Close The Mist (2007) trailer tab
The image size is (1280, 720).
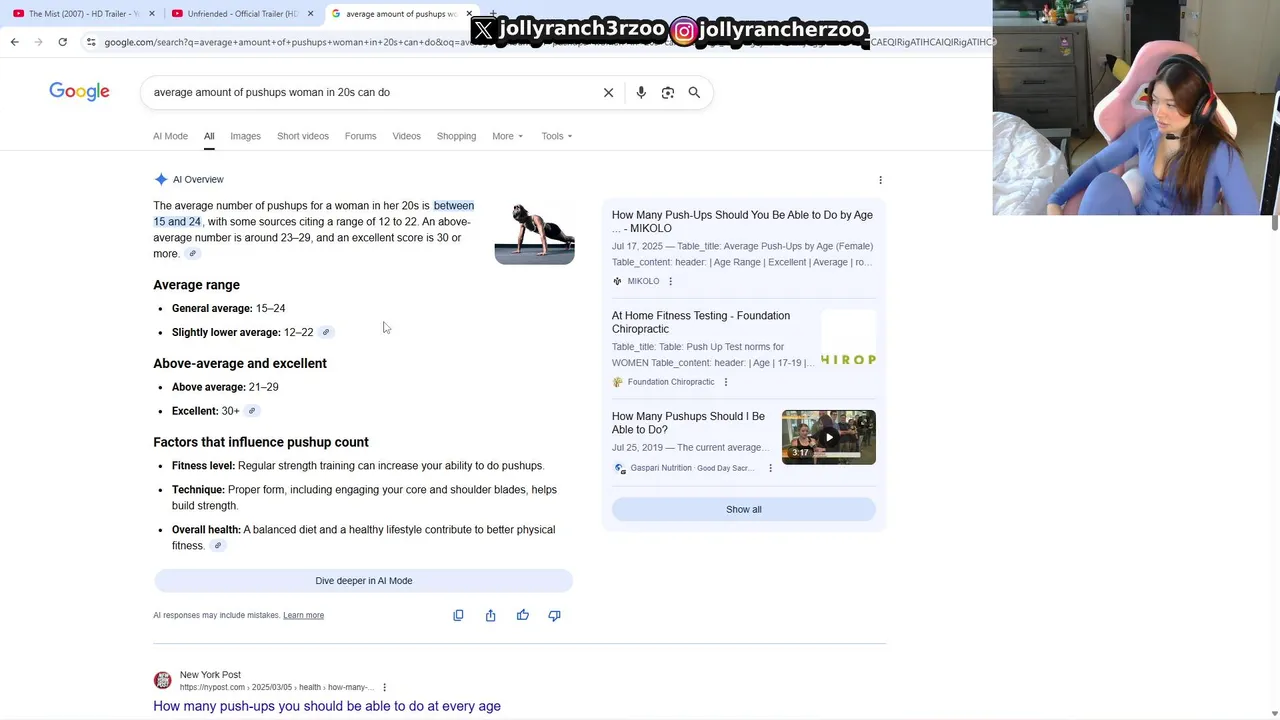[152, 14]
